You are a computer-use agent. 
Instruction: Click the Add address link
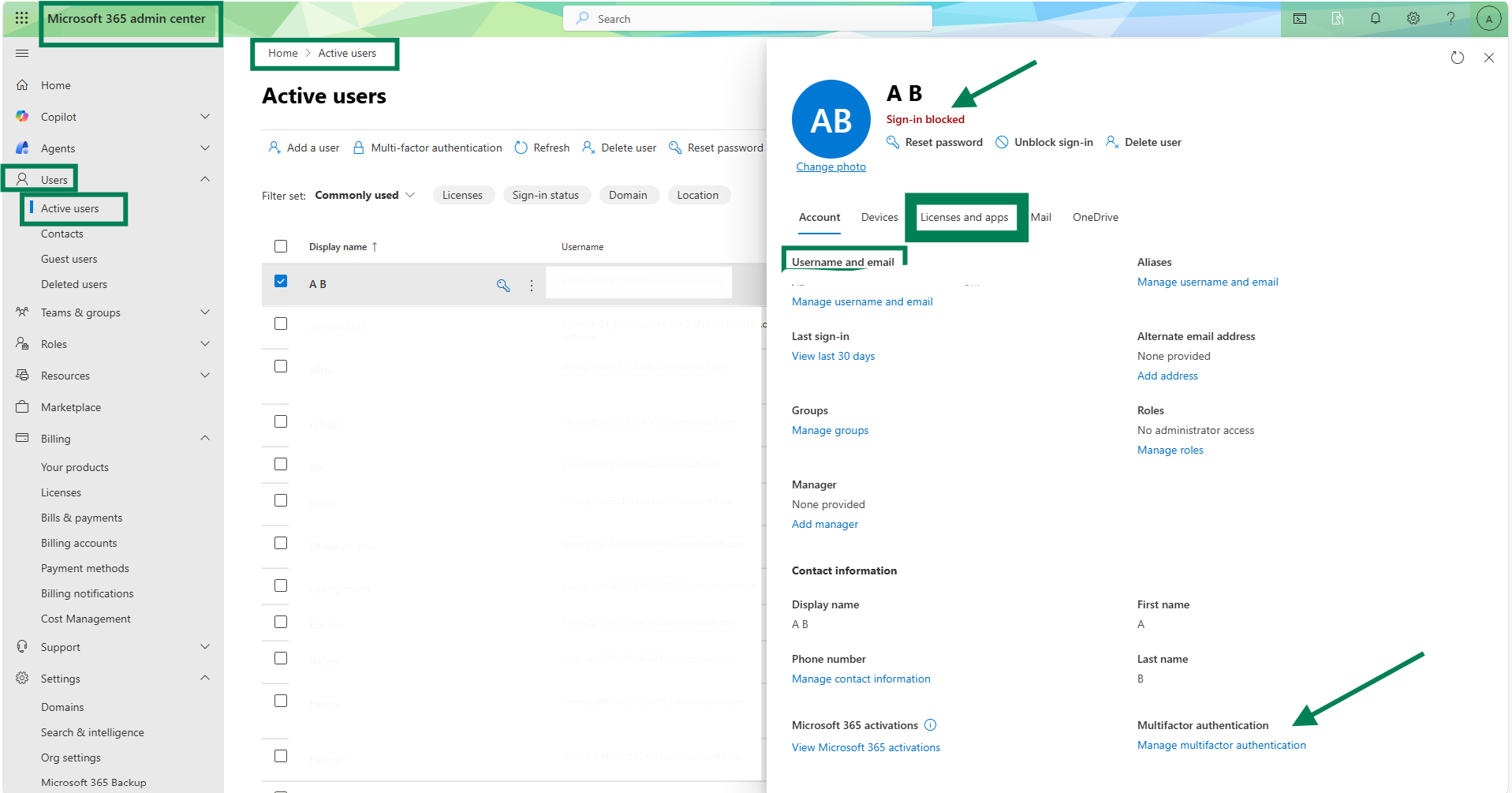[x=1167, y=376]
